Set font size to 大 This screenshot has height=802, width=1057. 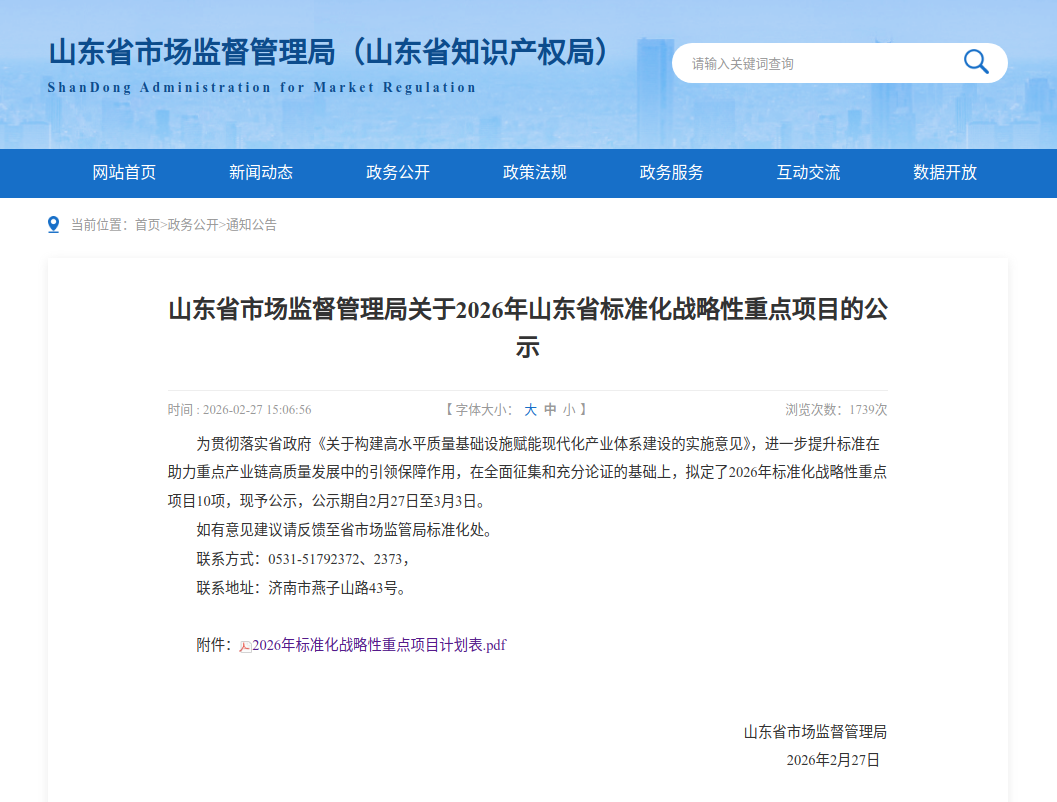pyautogui.click(x=531, y=409)
